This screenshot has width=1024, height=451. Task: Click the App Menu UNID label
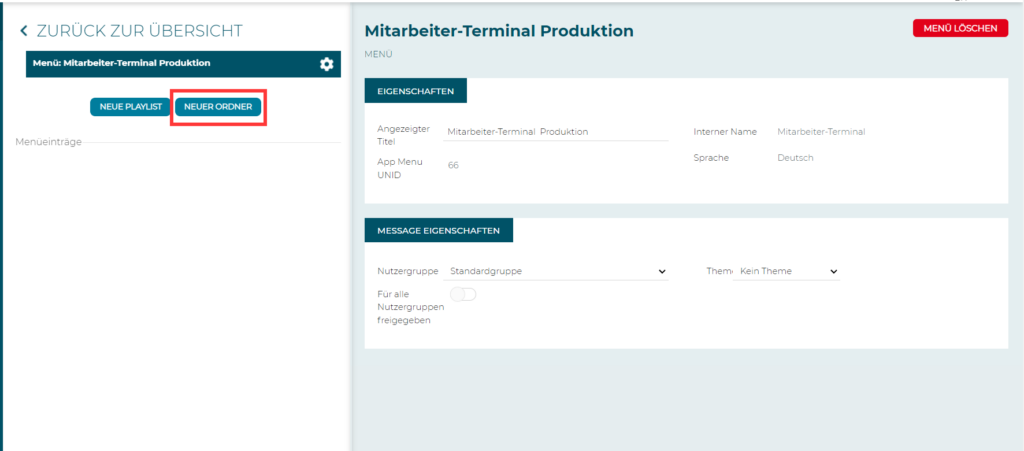[400, 168]
